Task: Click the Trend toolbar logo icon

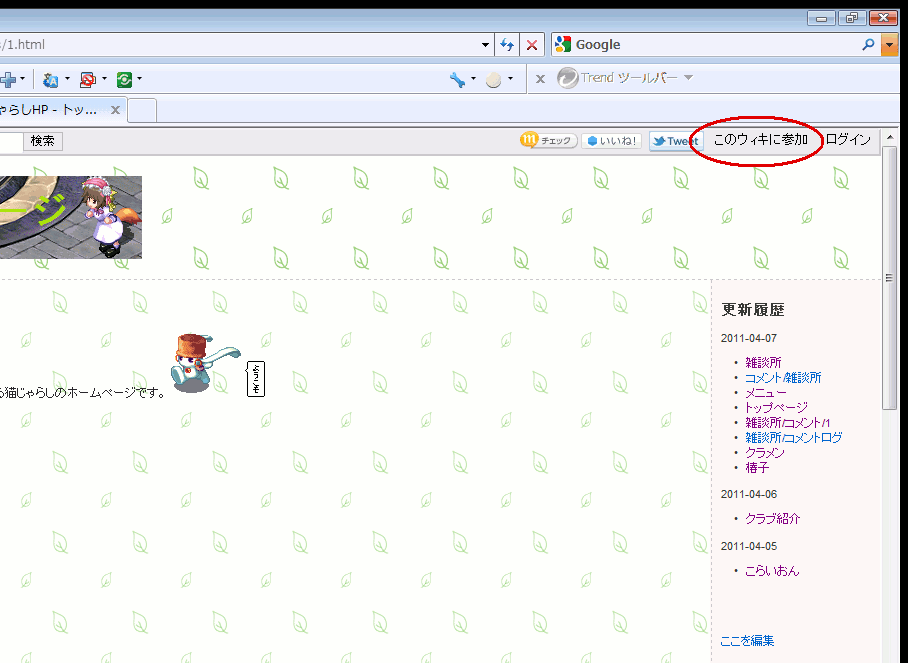Action: tap(568, 78)
